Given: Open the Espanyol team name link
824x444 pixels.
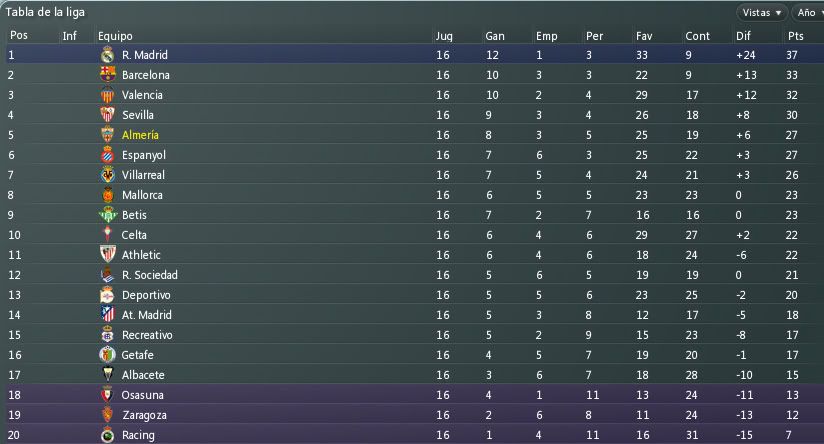Looking at the screenshot, I should click(143, 155).
